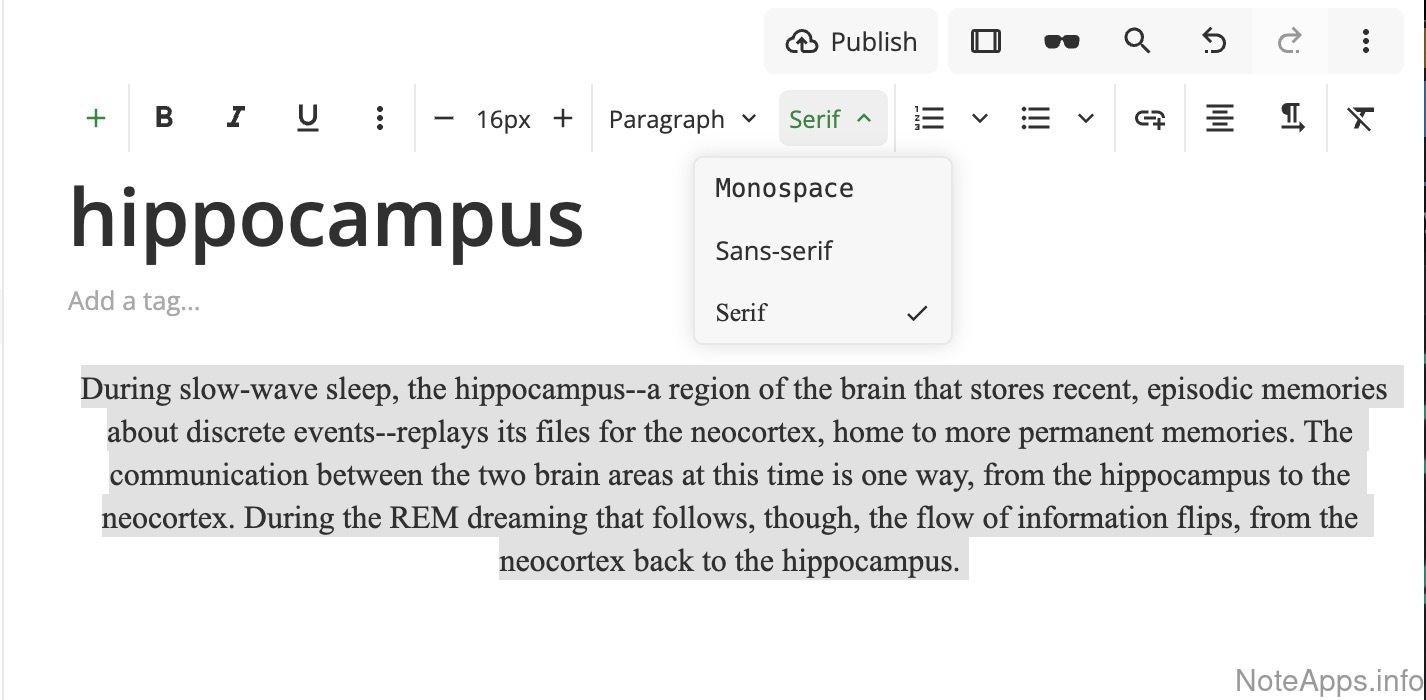The width and height of the screenshot is (1426, 700).
Task: Click the Add a tag field
Action: coord(134,301)
